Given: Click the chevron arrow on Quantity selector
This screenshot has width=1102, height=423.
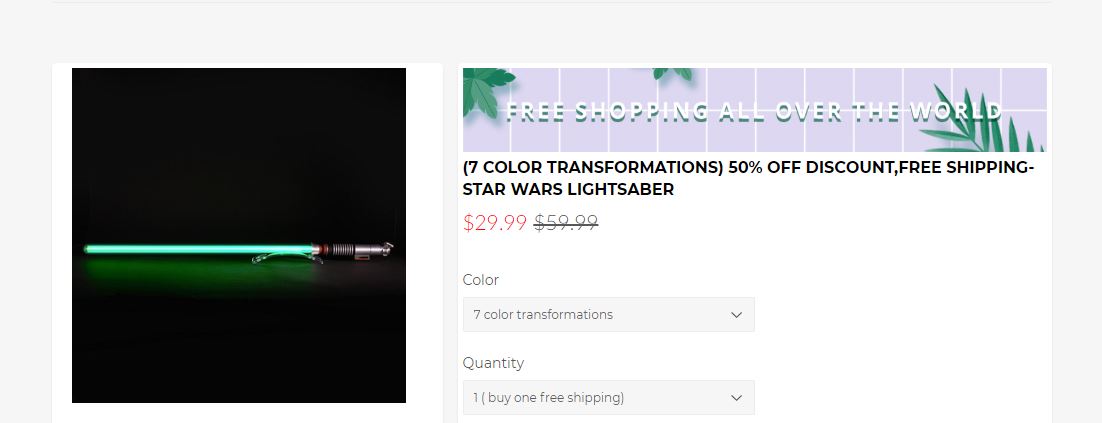Looking at the screenshot, I should pyautogui.click(x=736, y=398).
